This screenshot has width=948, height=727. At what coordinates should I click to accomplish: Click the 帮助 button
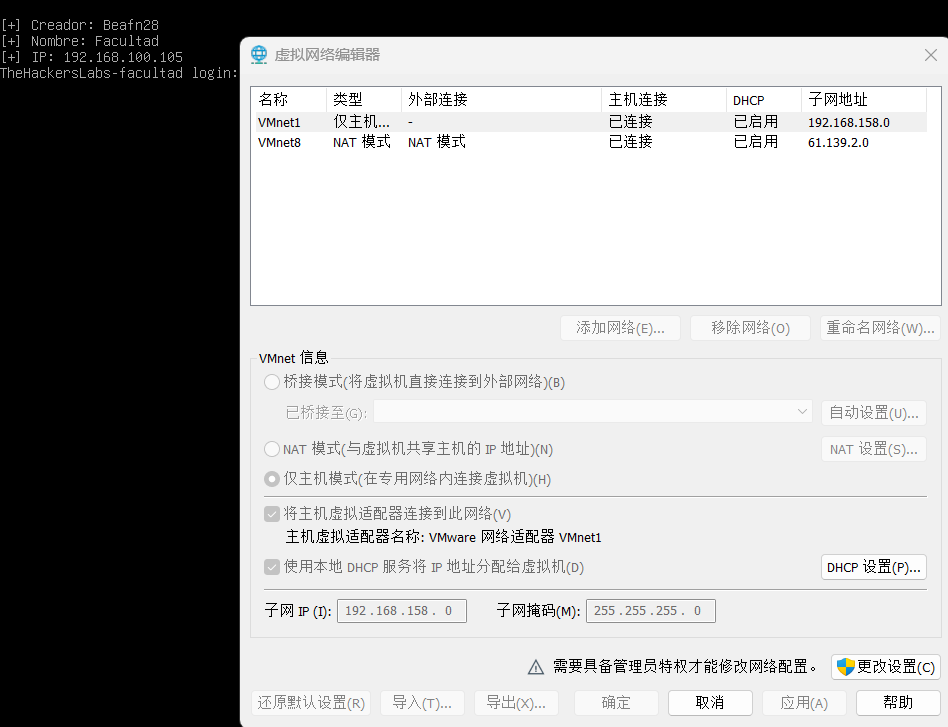pyautogui.click(x=897, y=702)
